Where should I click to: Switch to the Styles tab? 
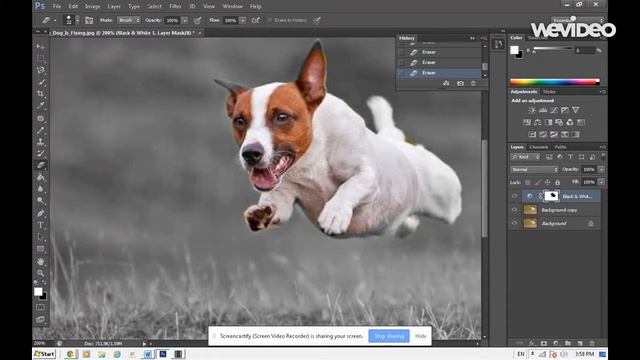[x=549, y=92]
